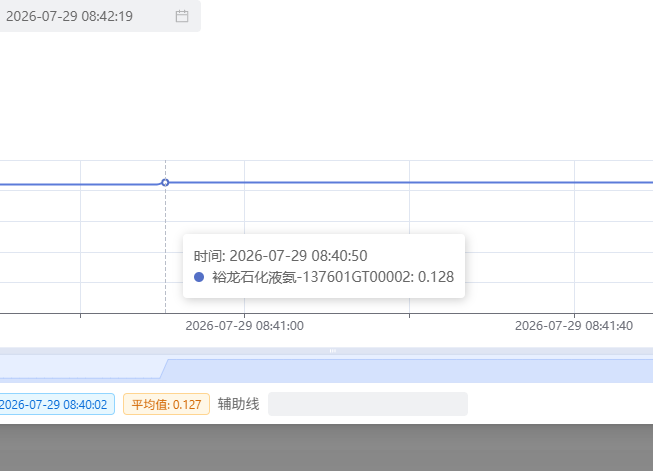The width and height of the screenshot is (653, 471).
Task: Open the calendar icon in date field
Action: point(182,16)
